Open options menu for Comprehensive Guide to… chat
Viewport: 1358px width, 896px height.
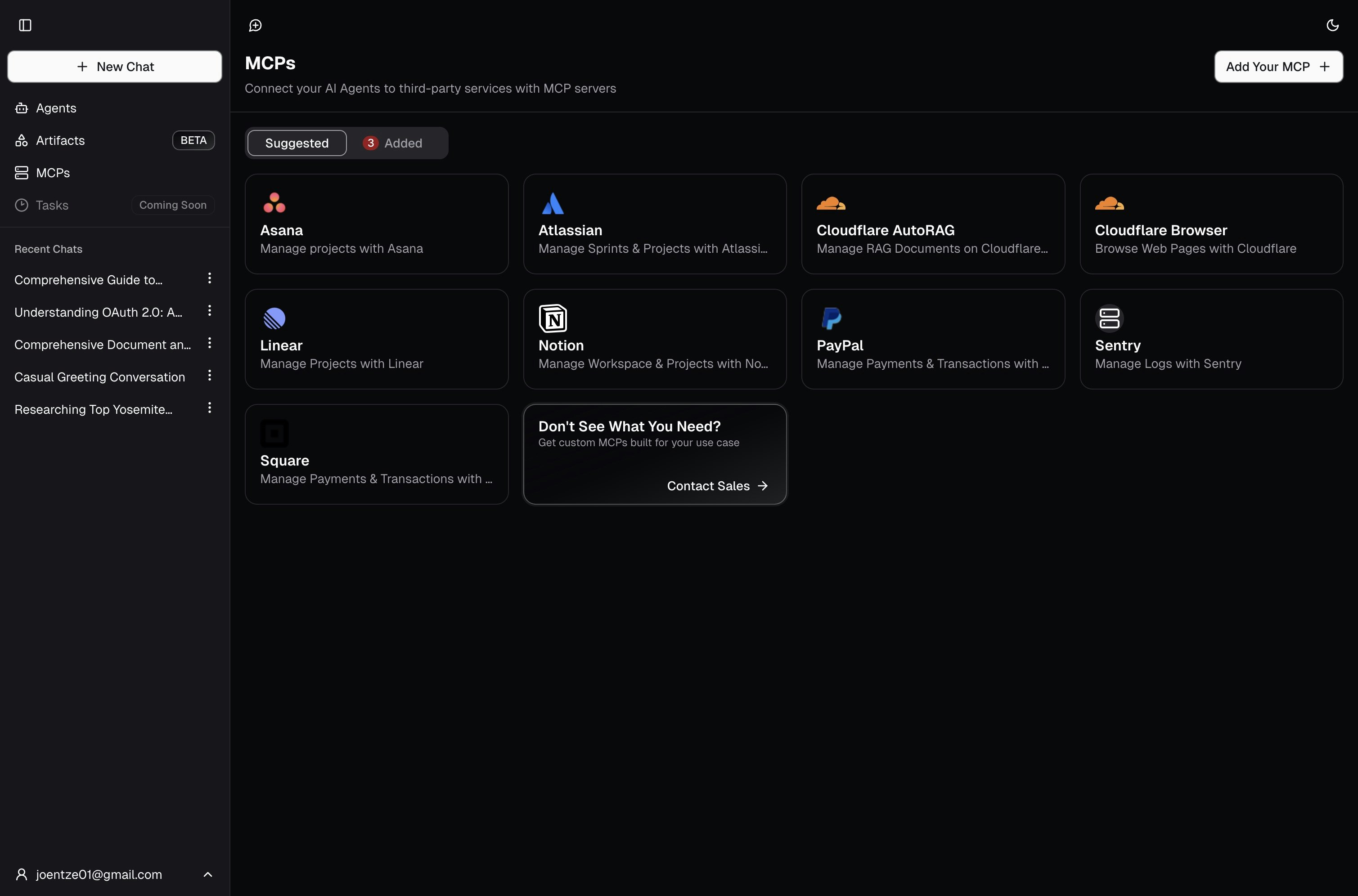click(x=210, y=278)
